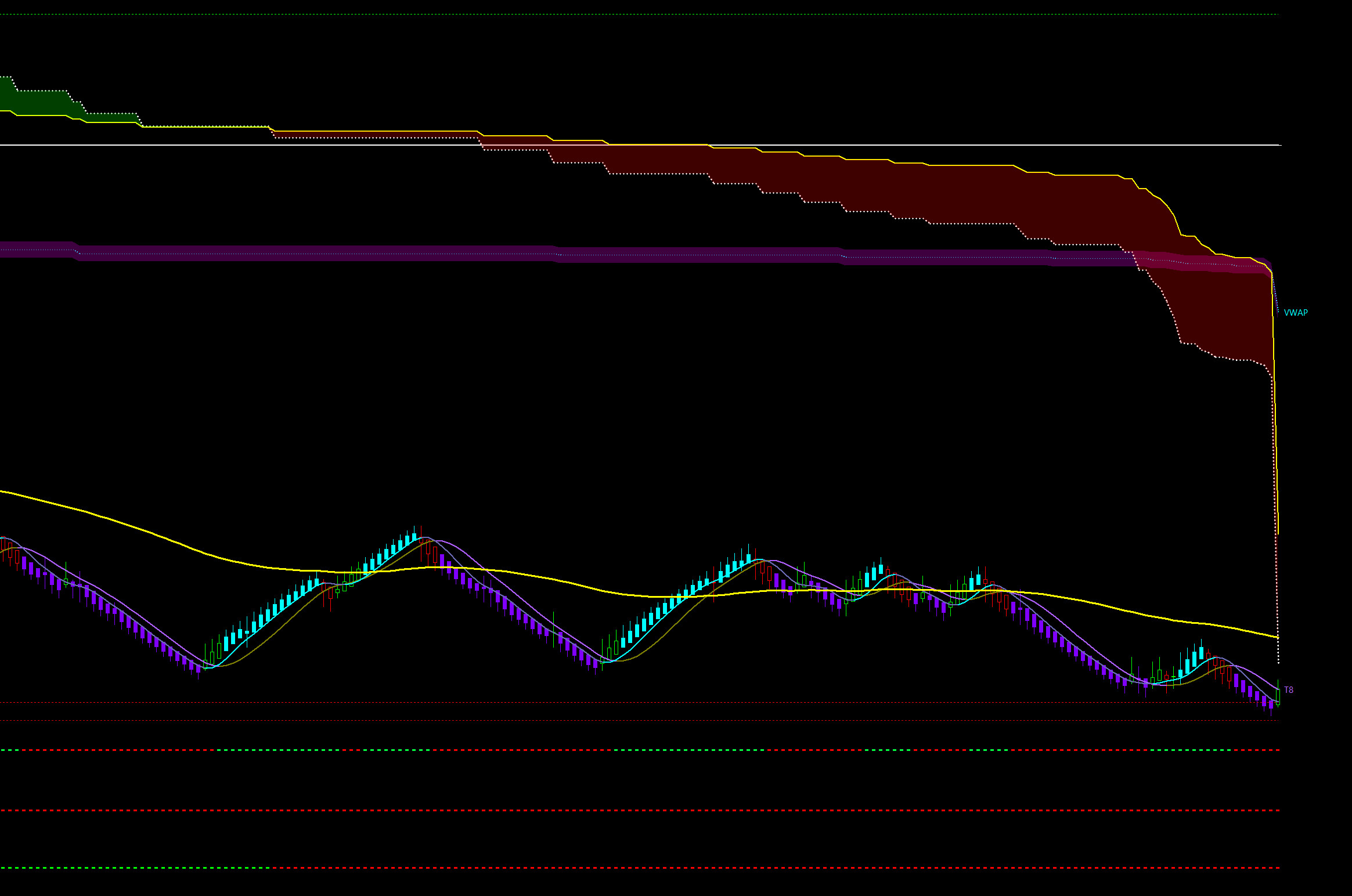The width and height of the screenshot is (1352, 896).
Task: Click red segment of bottom dashed line
Action: coord(755,868)
